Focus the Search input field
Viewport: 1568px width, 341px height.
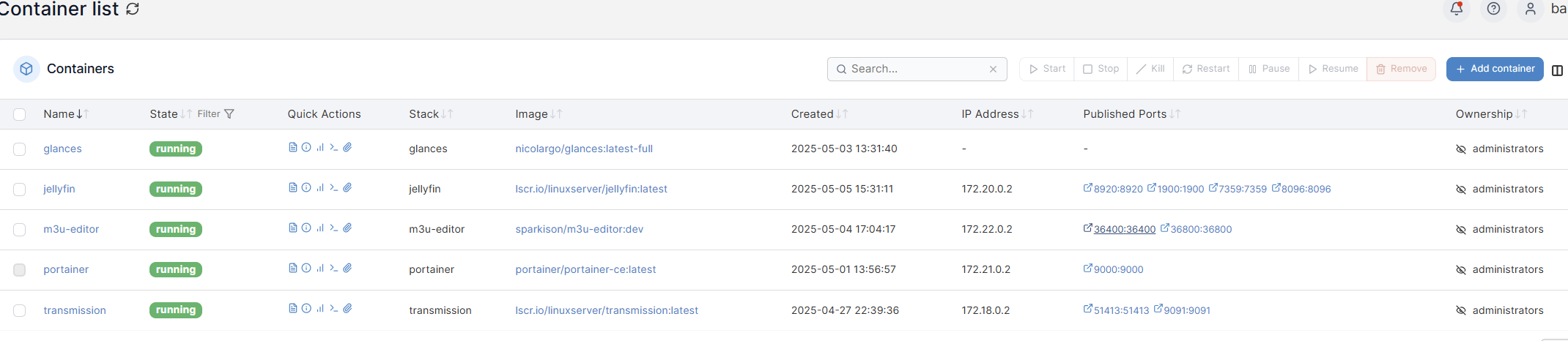point(916,69)
